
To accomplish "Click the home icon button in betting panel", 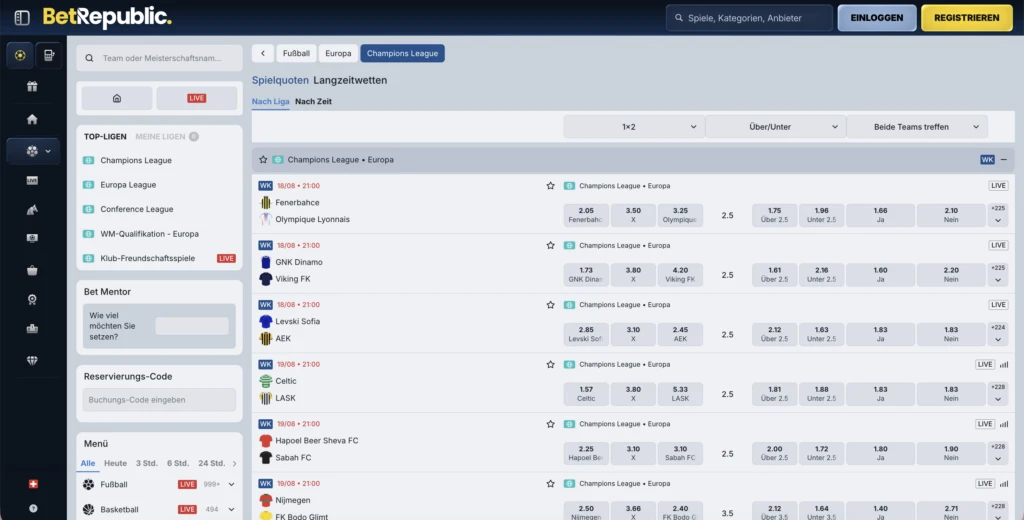I will tap(117, 98).
